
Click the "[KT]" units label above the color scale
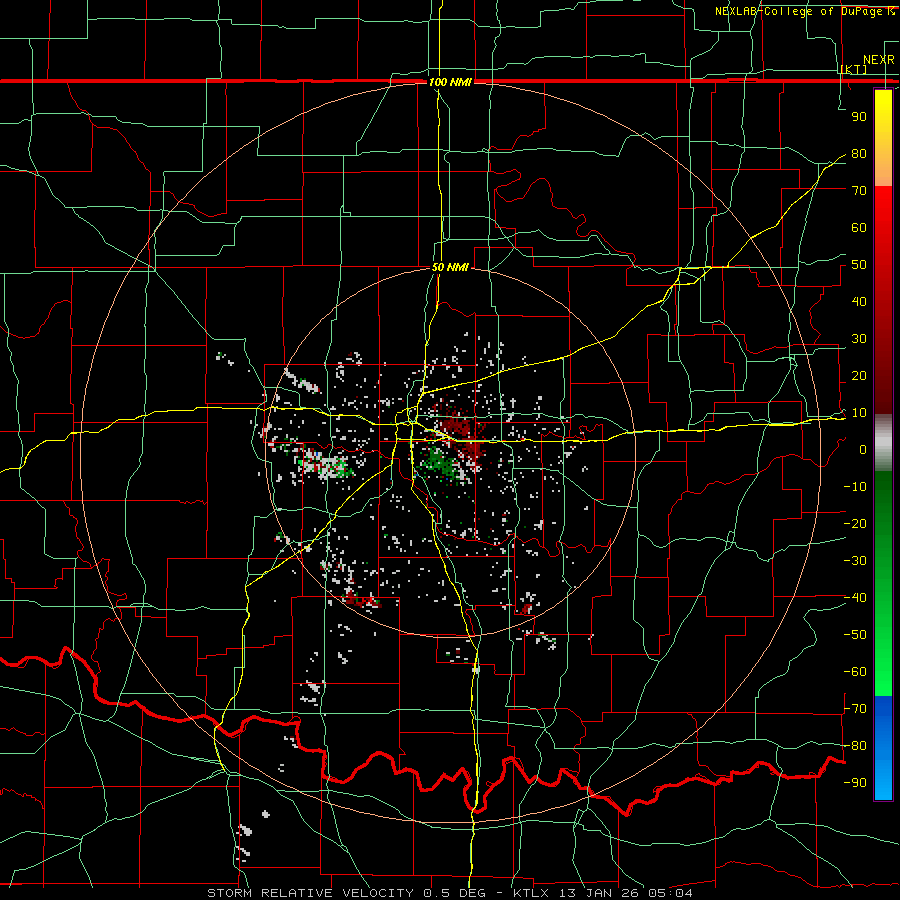coord(854,70)
